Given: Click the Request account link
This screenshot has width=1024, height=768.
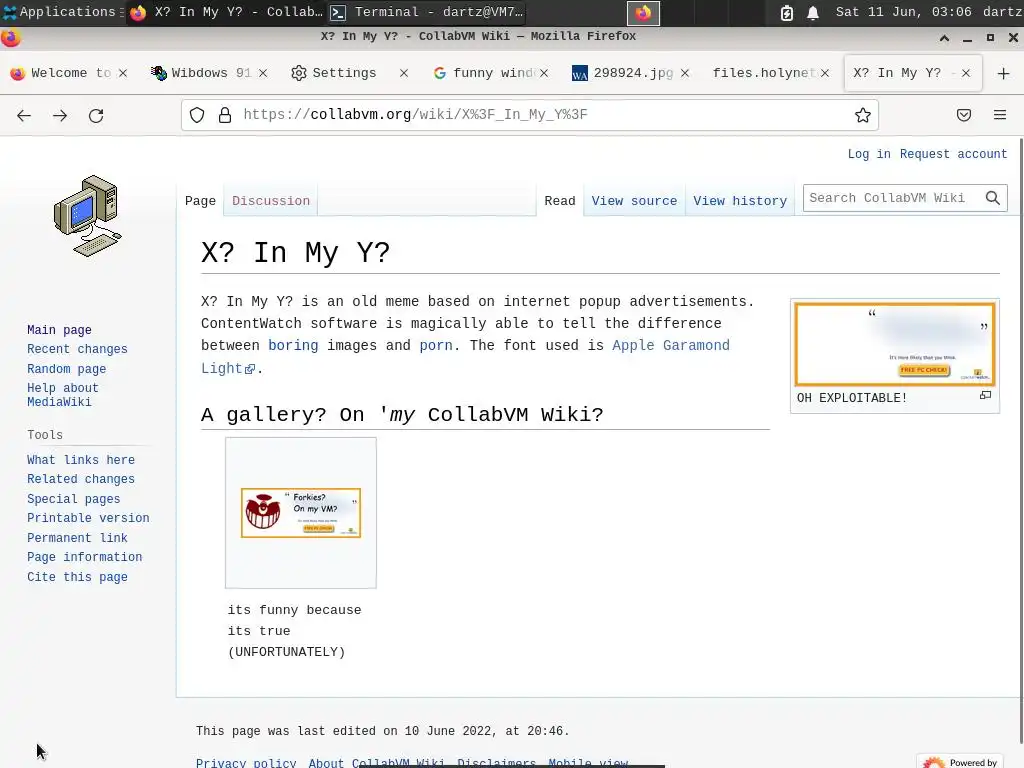Looking at the screenshot, I should pyautogui.click(x=953, y=154).
